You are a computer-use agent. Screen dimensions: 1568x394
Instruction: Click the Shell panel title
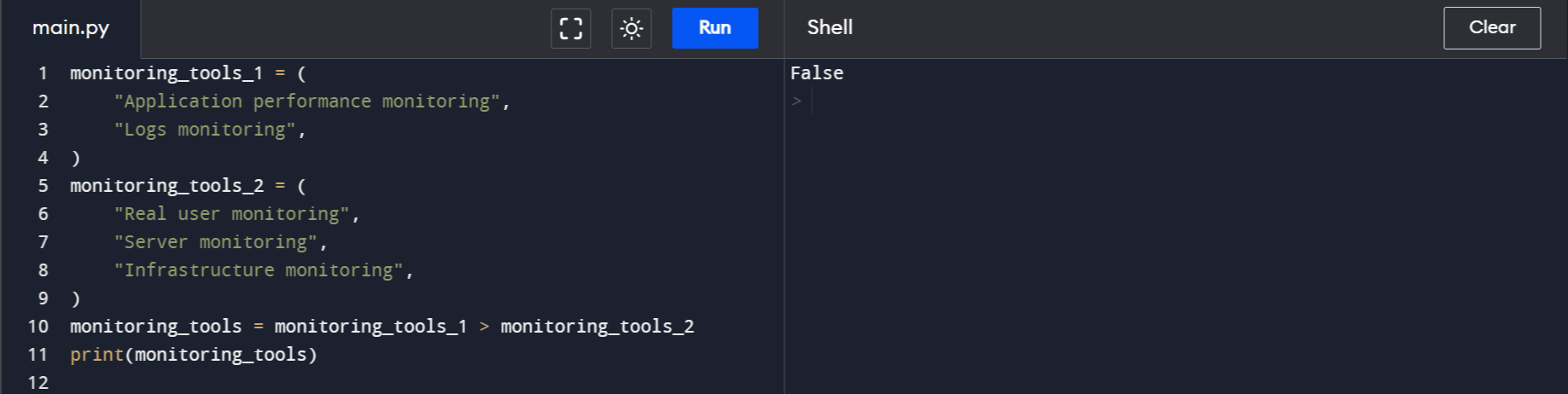830,27
